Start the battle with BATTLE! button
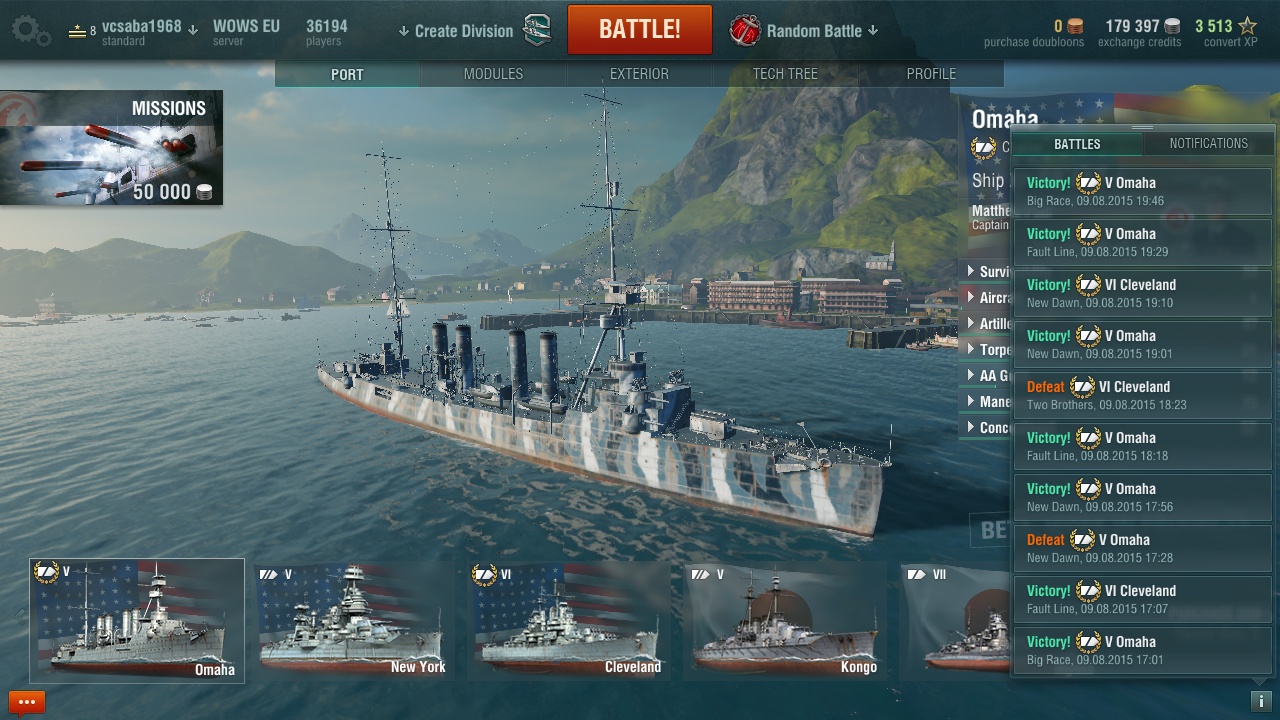This screenshot has width=1280, height=720. 640,30
